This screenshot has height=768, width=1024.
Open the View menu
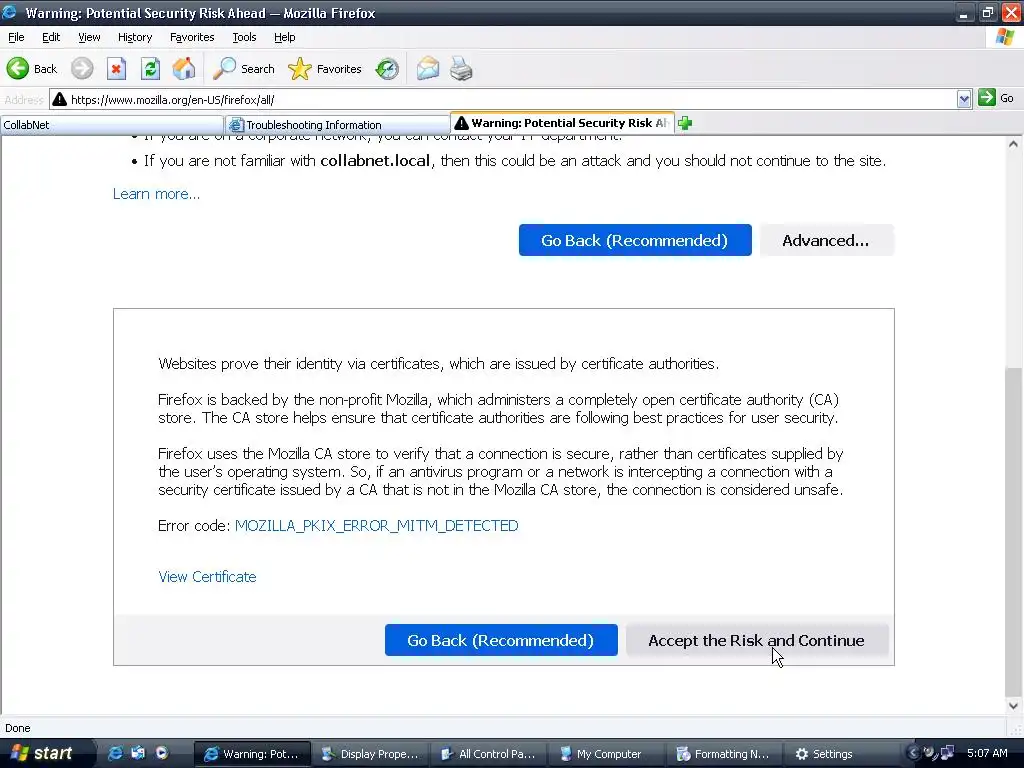(89, 37)
